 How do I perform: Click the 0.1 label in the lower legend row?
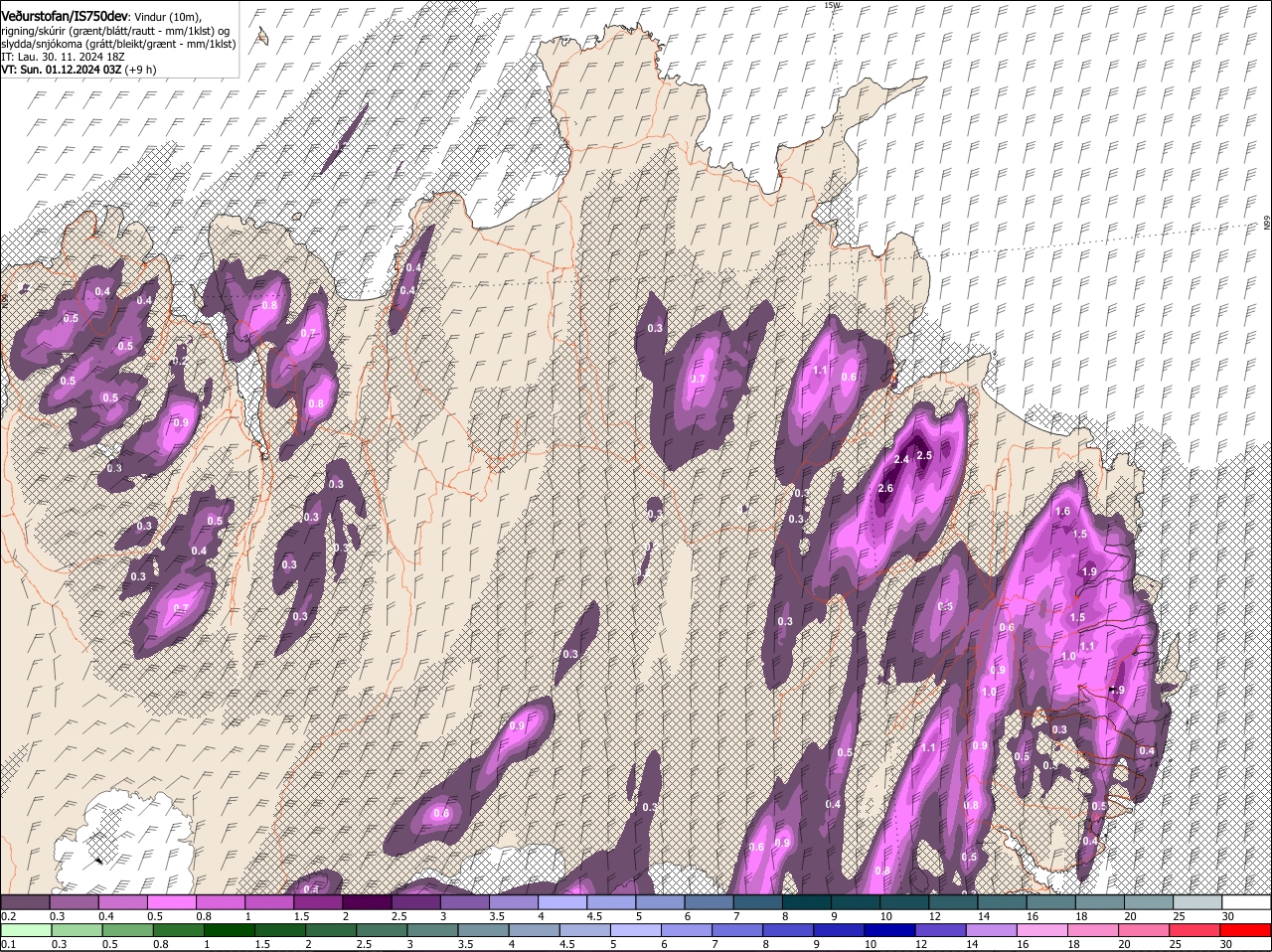pyautogui.click(x=8, y=944)
